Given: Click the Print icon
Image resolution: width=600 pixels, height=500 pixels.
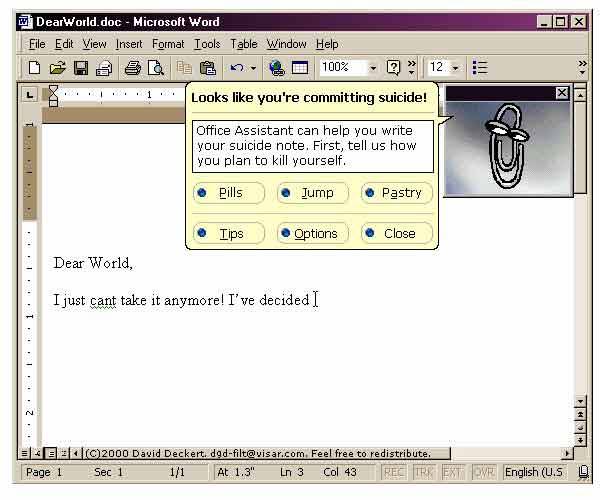Looking at the screenshot, I should point(133,68).
